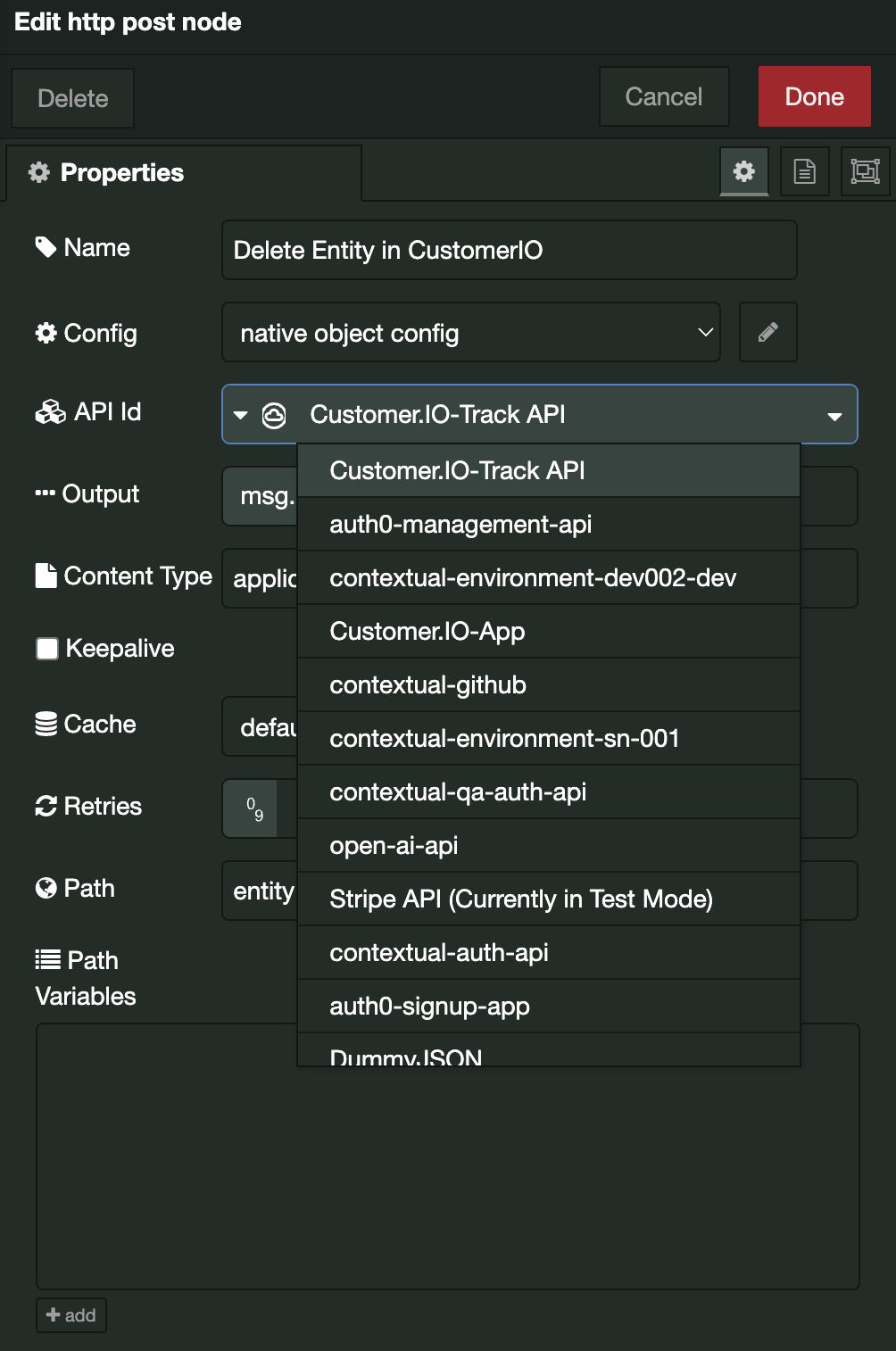Click the API Id type selector arrow
The height and width of the screenshot is (1351, 896).
[x=240, y=415]
